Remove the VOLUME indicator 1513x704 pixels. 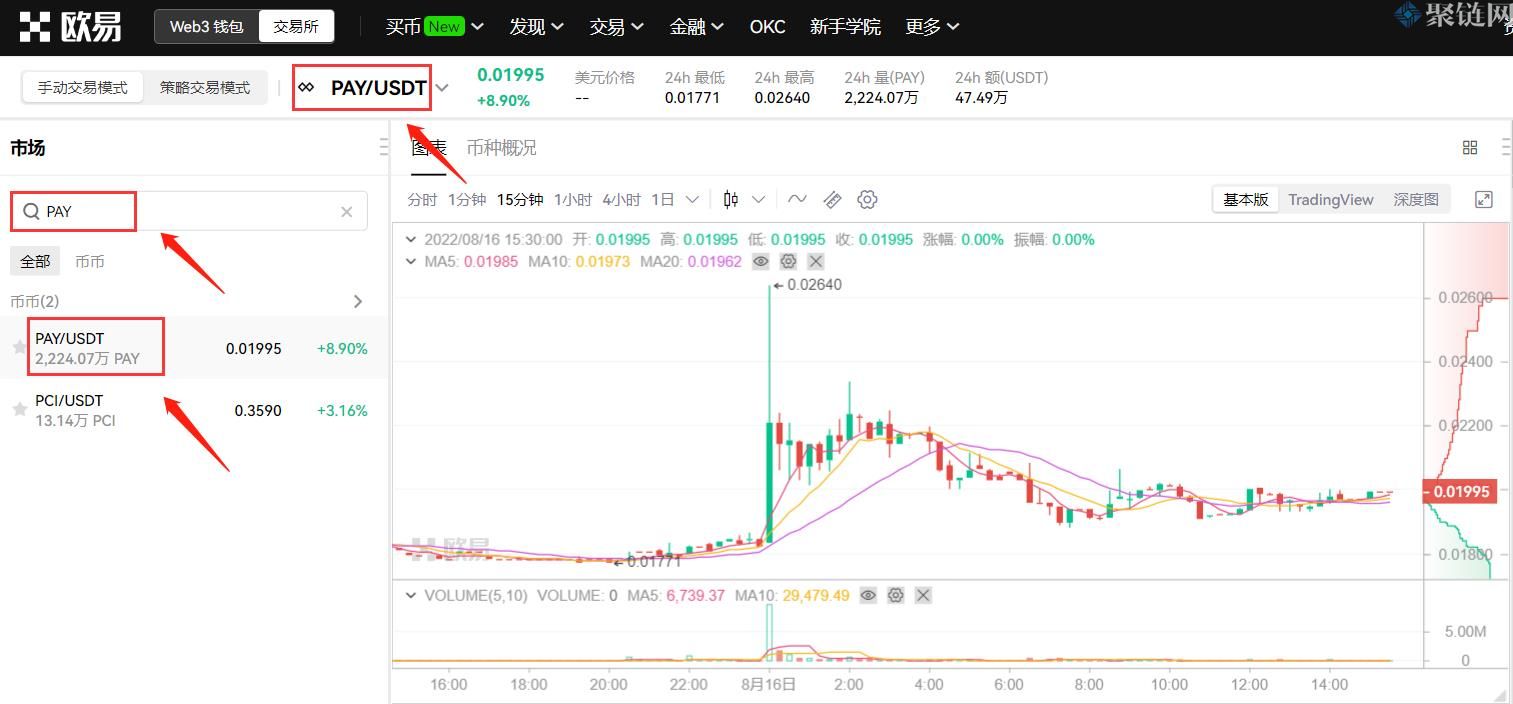pos(923,595)
